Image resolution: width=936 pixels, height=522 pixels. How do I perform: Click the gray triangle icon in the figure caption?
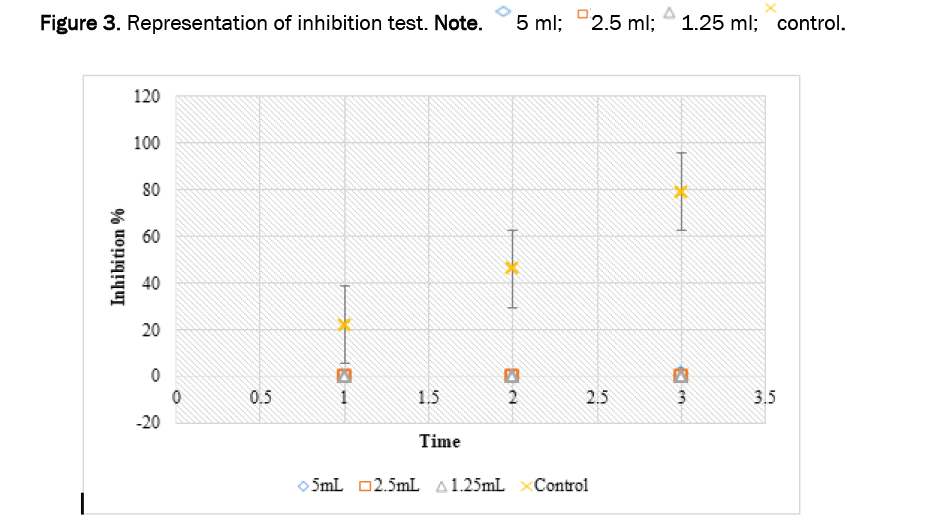670,13
